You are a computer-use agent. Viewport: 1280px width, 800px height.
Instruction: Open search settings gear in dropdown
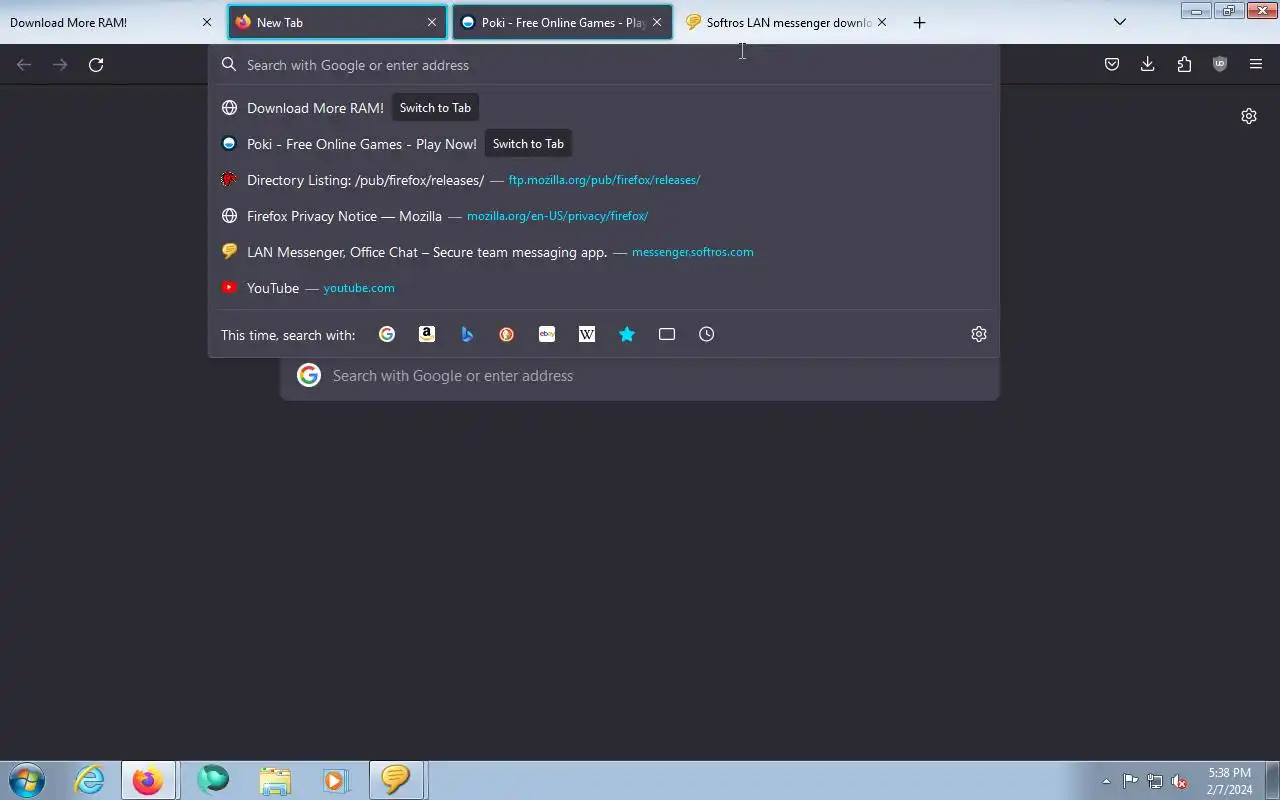coord(979,334)
